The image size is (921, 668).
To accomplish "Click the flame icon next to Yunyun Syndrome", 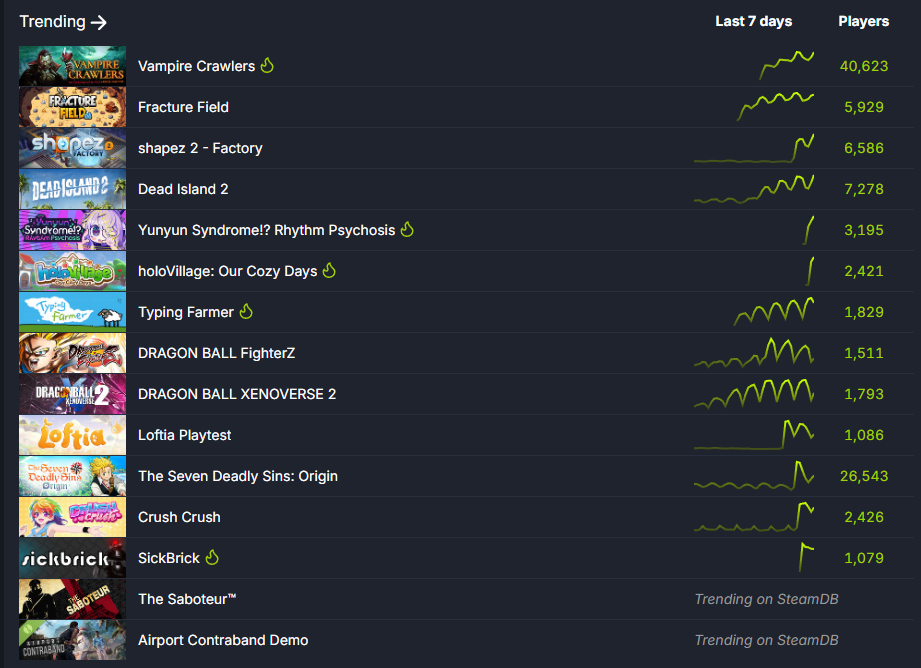I will pos(407,229).
